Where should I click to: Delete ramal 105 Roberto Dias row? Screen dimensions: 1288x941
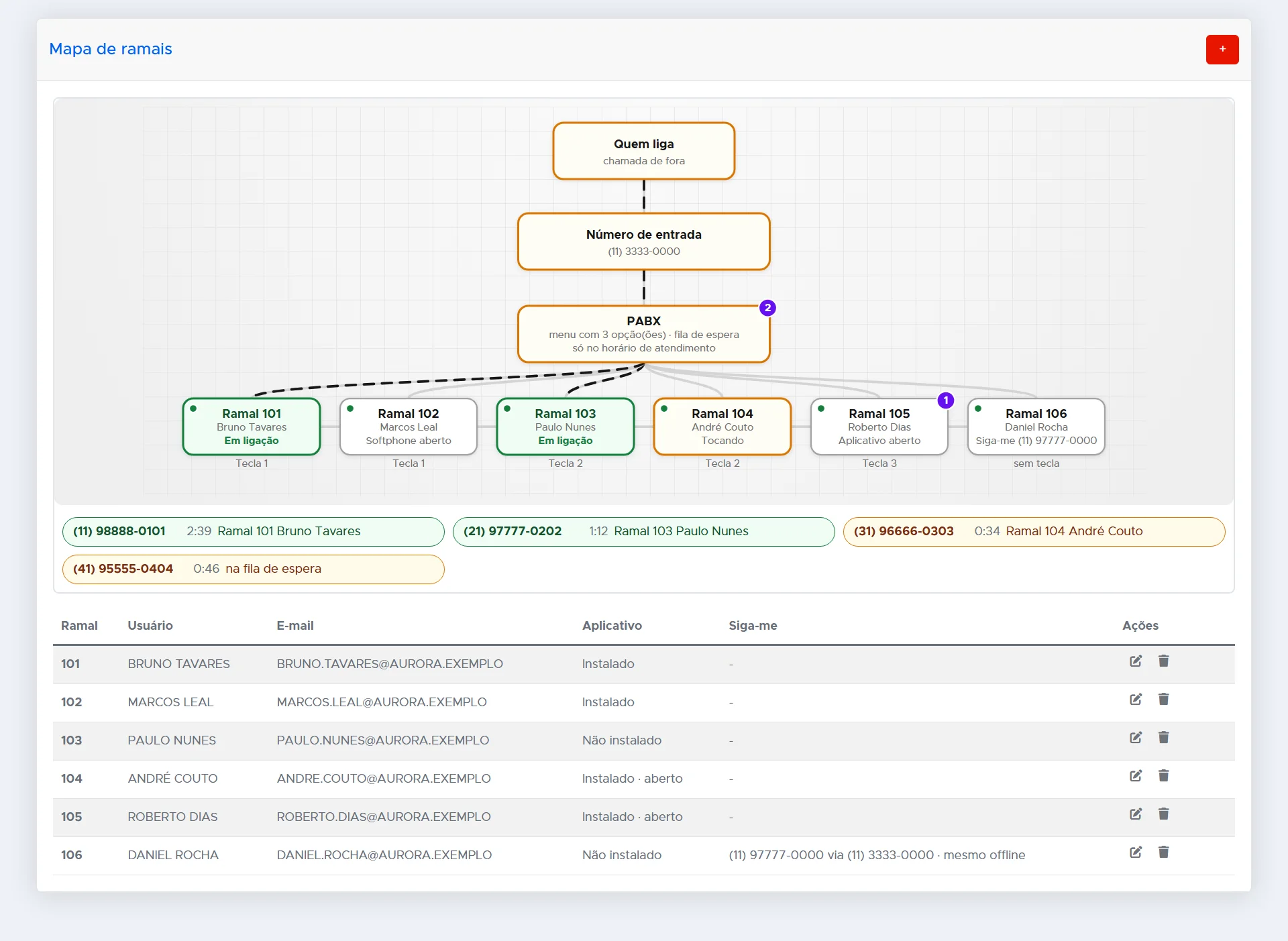click(x=1163, y=814)
